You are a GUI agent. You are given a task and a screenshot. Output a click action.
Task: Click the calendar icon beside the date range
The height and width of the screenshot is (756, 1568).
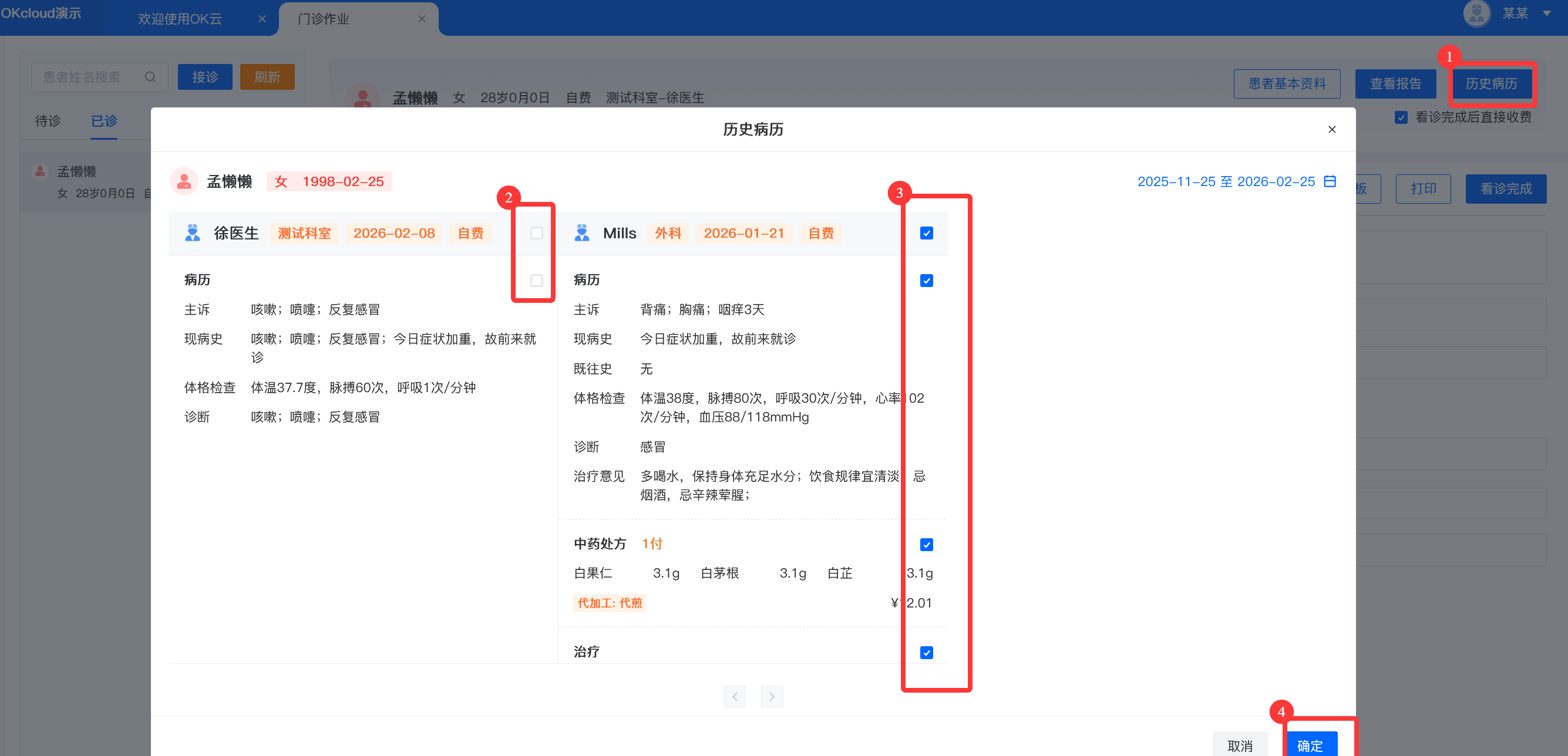pos(1330,181)
